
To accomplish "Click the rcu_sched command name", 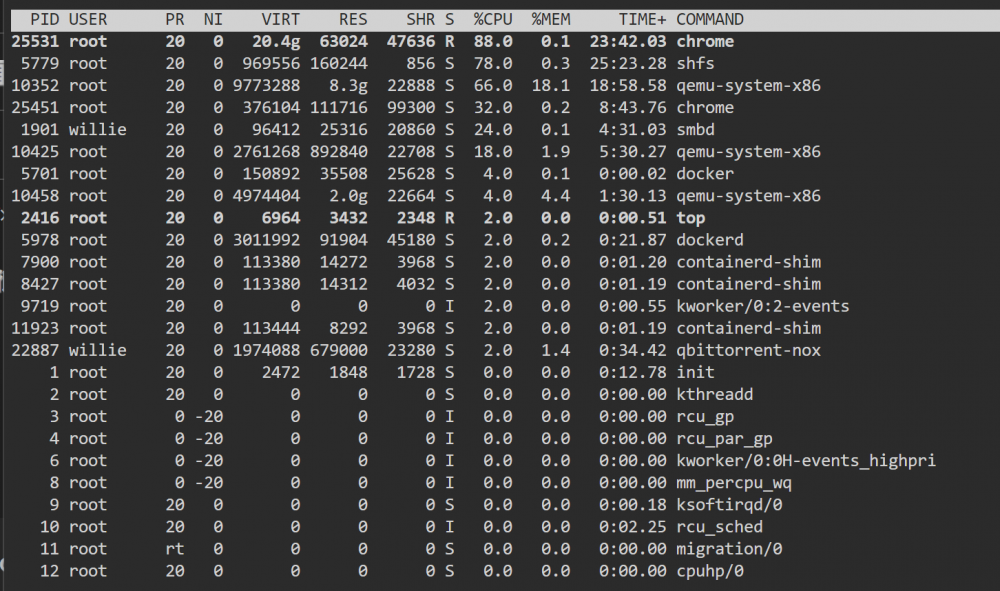I will click(x=719, y=527).
